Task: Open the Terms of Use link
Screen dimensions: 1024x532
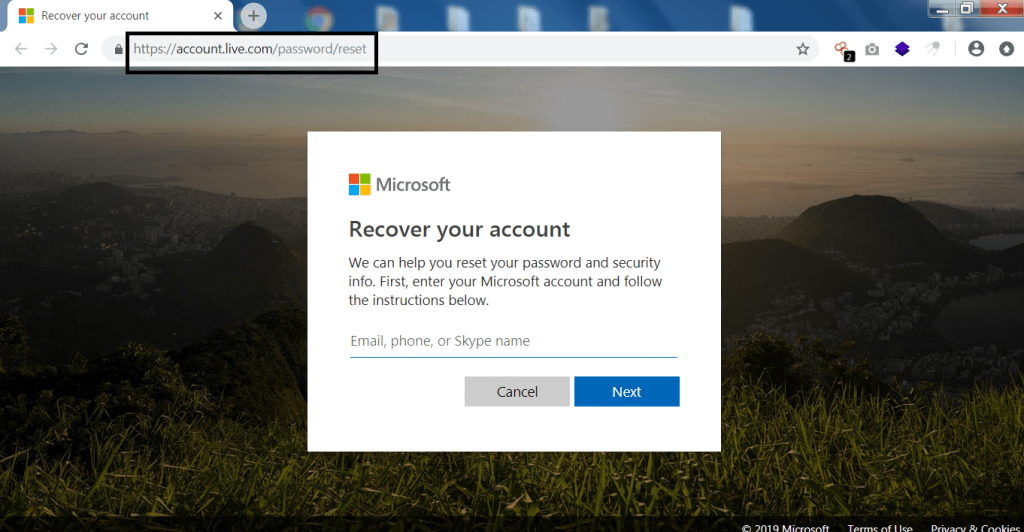Action: 880,527
